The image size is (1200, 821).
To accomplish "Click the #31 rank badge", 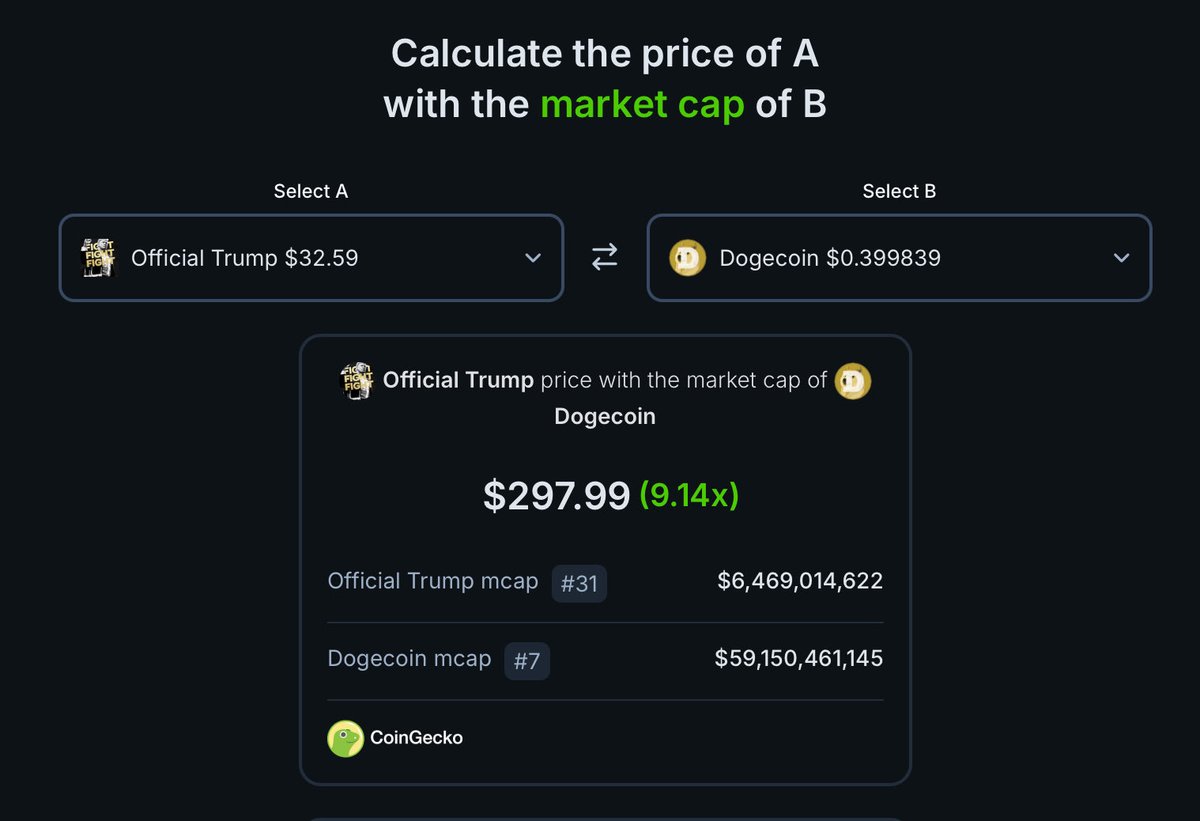I will point(579,583).
